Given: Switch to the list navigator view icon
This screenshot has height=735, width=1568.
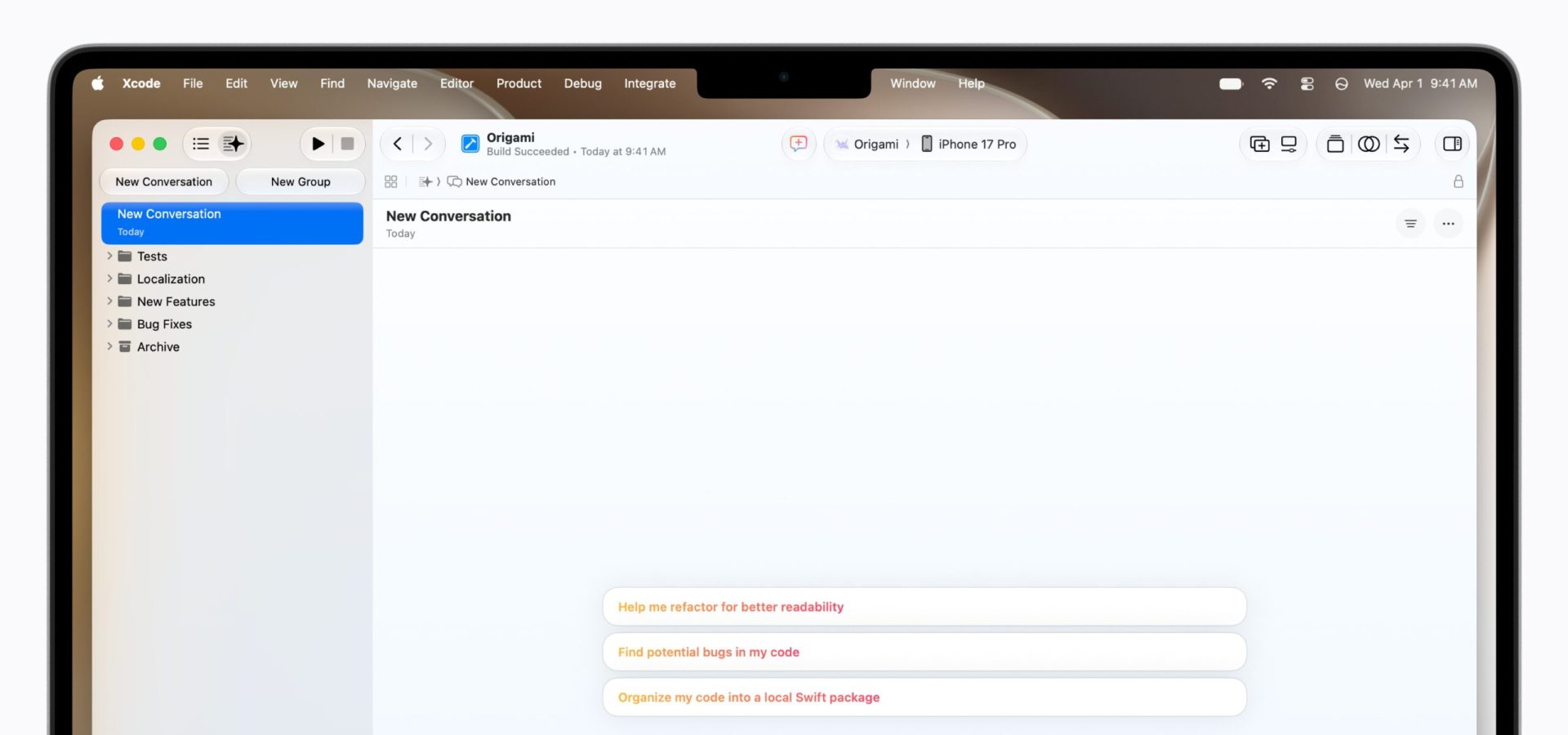Looking at the screenshot, I should click(201, 144).
